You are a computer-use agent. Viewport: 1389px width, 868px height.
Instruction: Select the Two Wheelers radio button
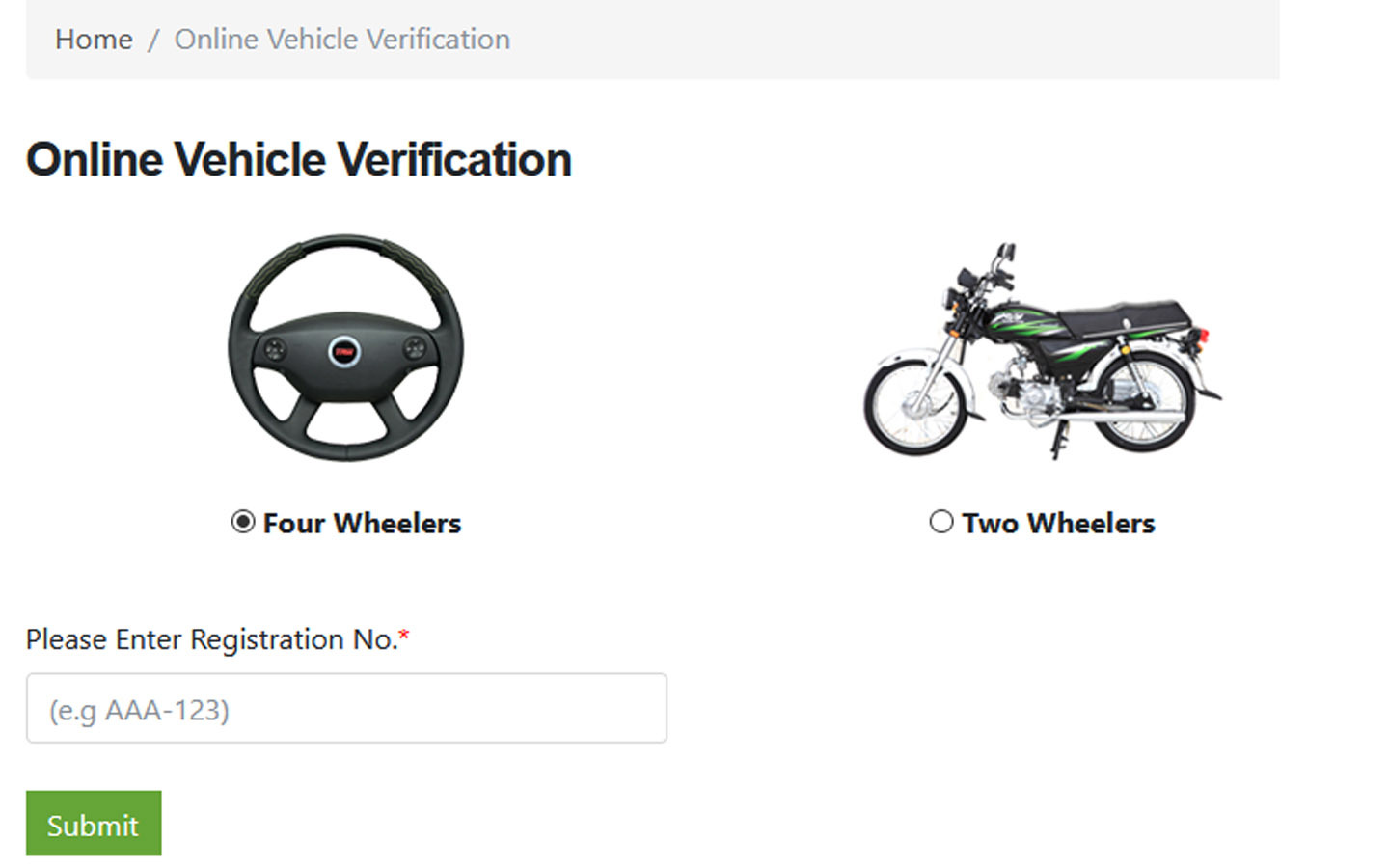(x=941, y=522)
